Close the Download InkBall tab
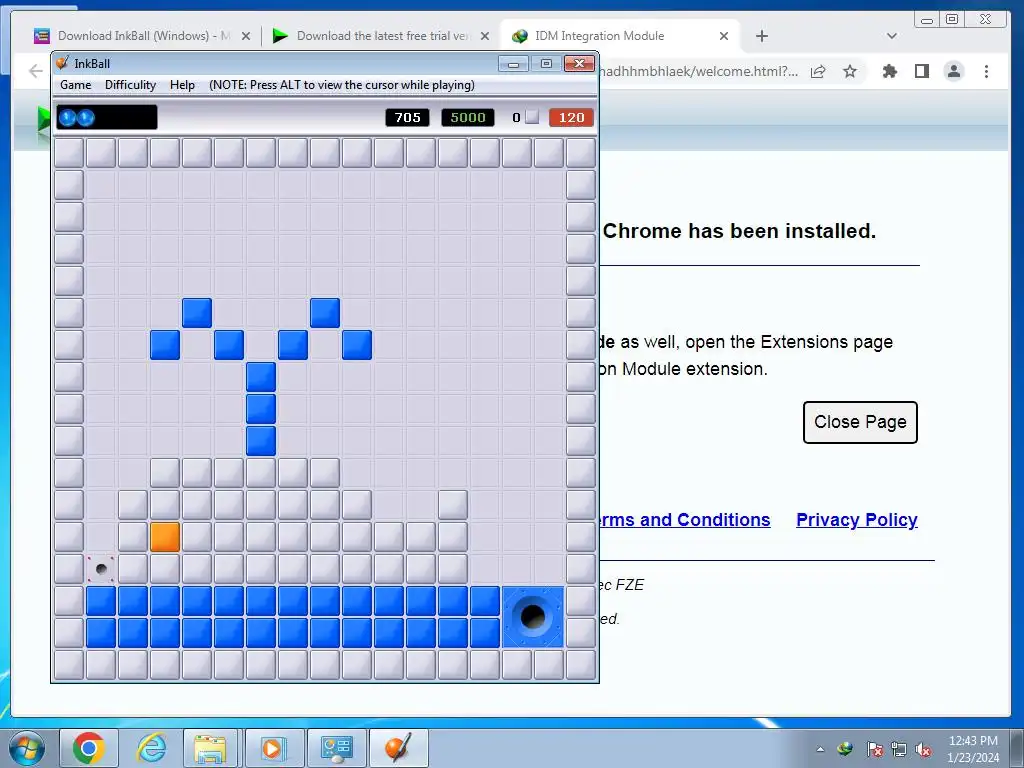Viewport: 1024px width, 768px height. click(246, 36)
